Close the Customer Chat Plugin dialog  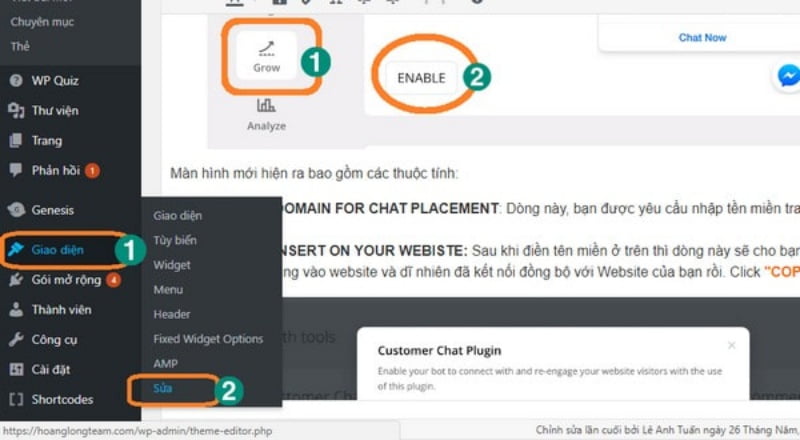point(732,346)
